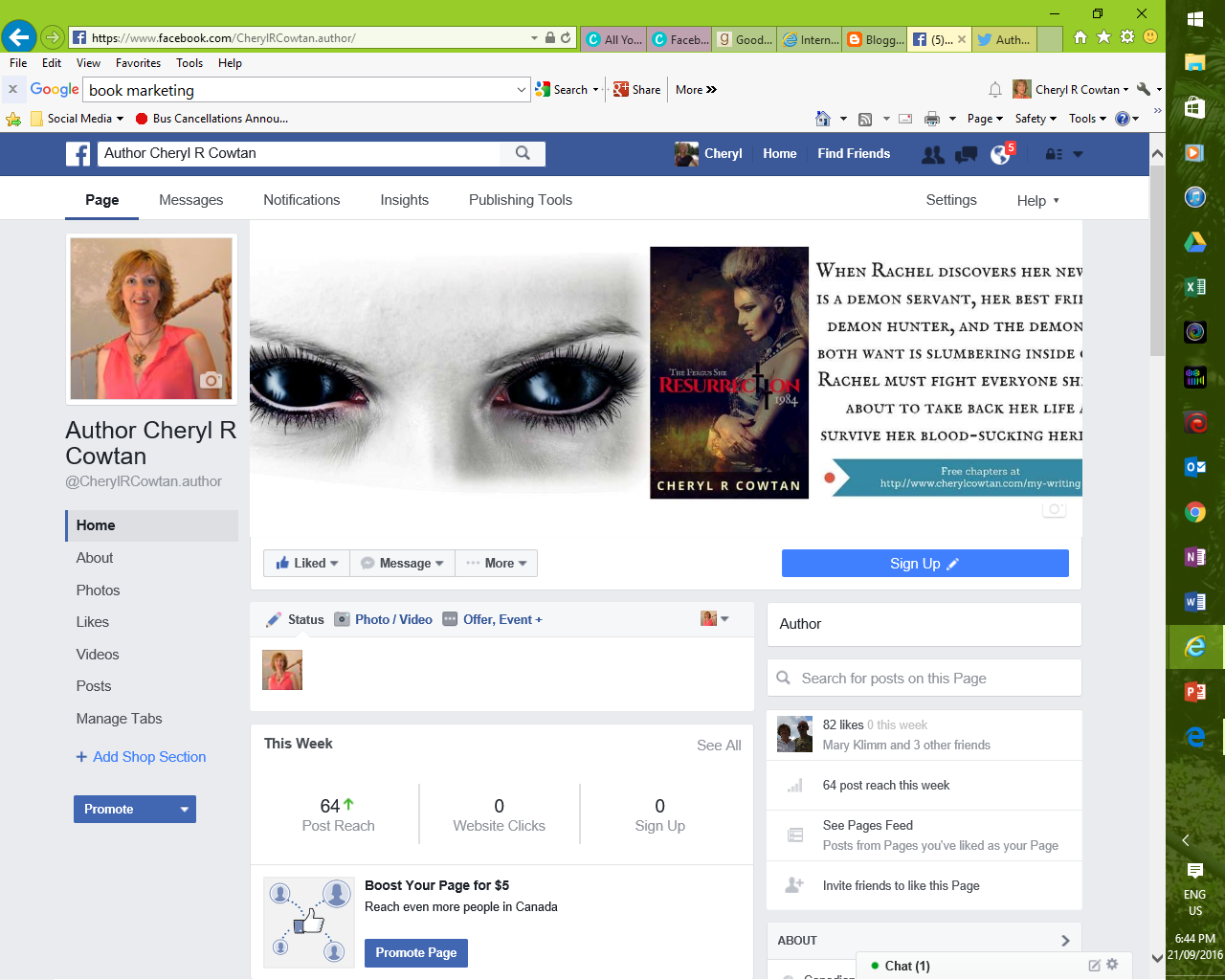Click Find Friends in the Facebook header
The width and height of the screenshot is (1225, 980).
[x=854, y=154]
